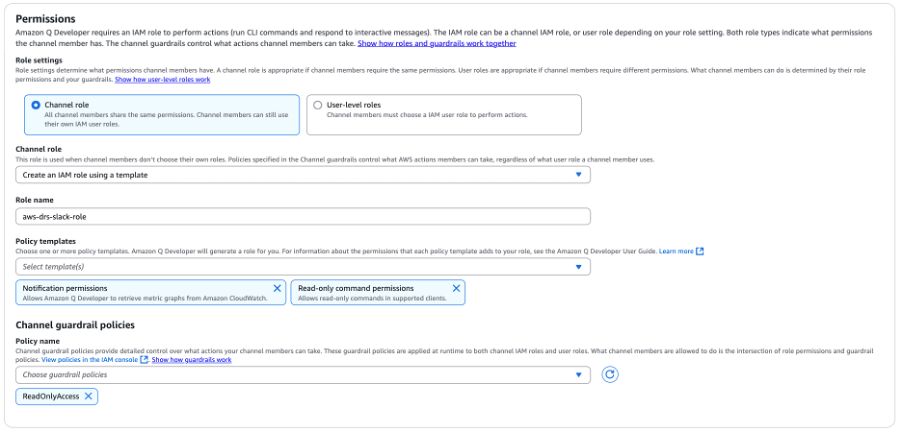Click the Learn more link
This screenshot has height=432, width=902.
676,251
